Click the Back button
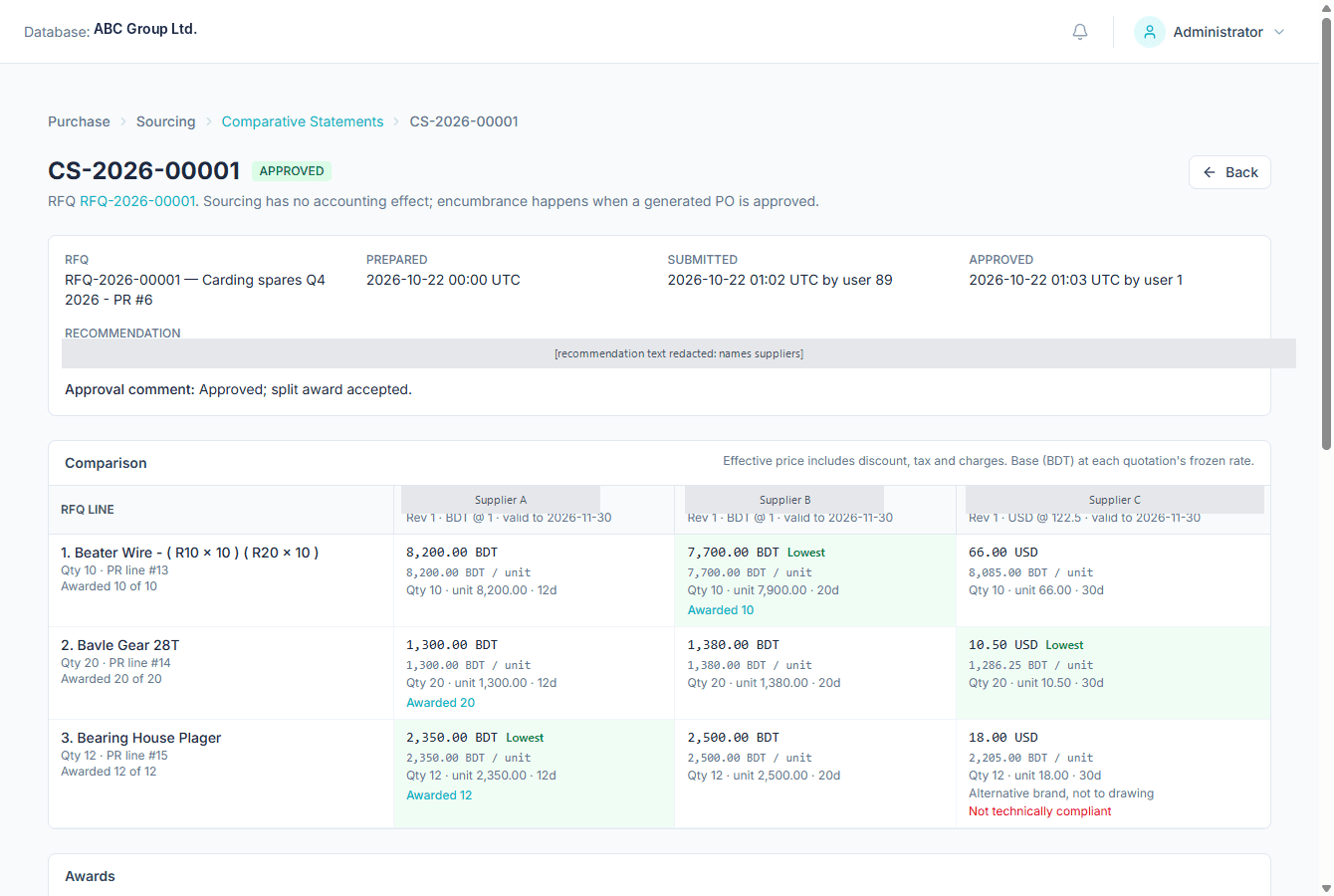1334x896 pixels. pos(1229,172)
